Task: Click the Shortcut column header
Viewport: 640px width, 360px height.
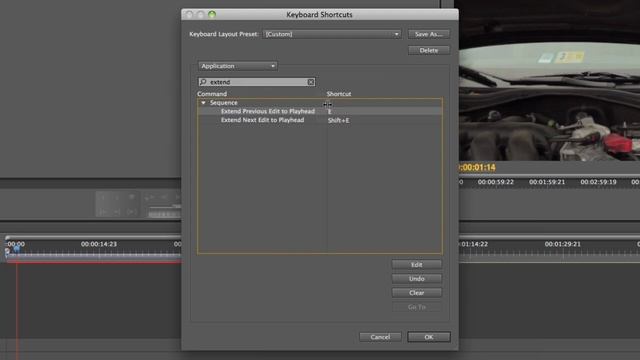Action: click(x=339, y=94)
